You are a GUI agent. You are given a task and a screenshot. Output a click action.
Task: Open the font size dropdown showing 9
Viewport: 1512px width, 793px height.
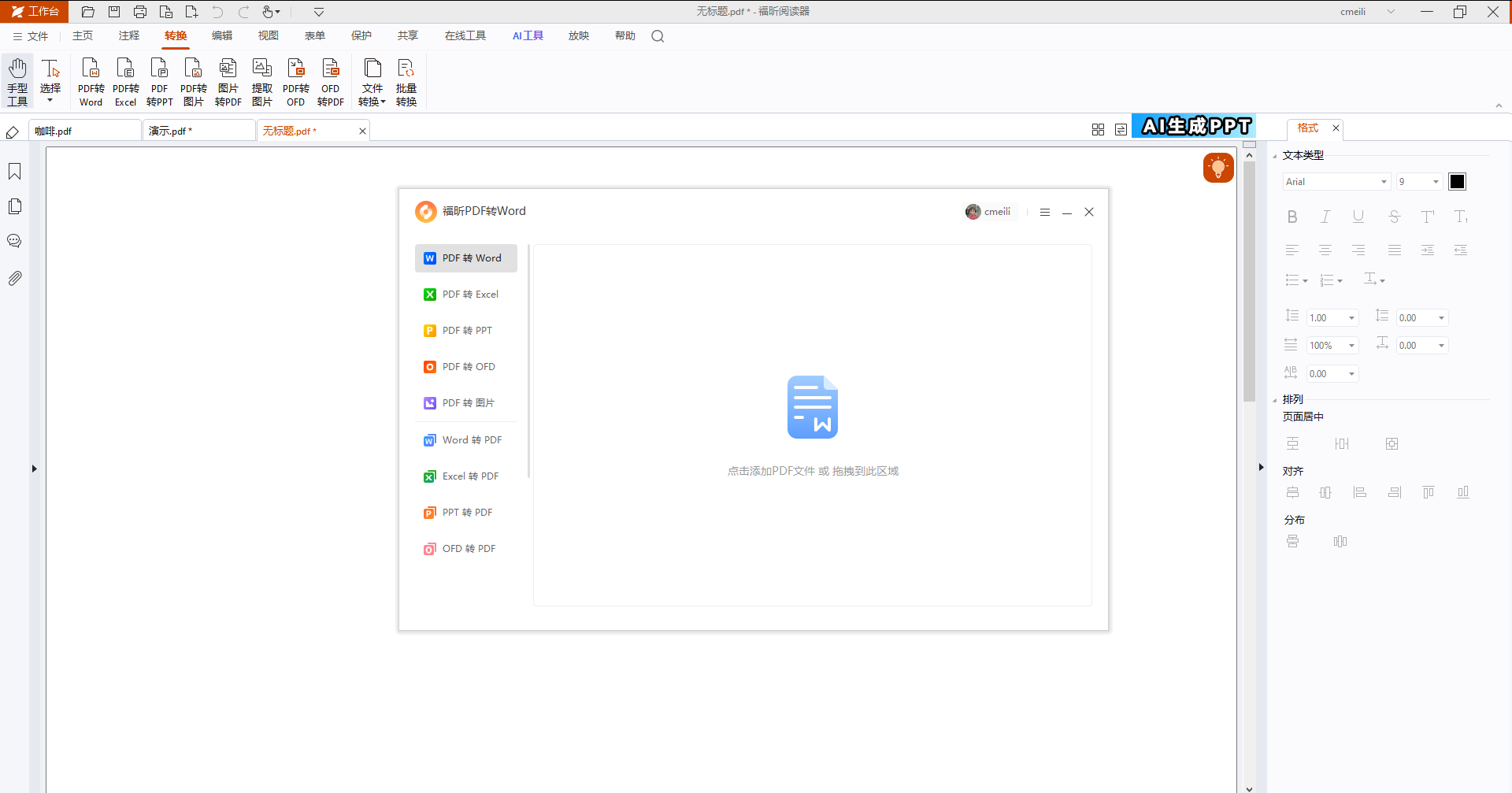(x=1419, y=182)
